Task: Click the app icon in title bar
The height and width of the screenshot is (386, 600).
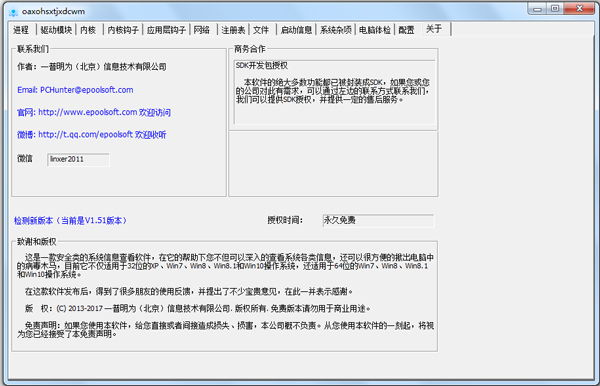Action: [13, 12]
